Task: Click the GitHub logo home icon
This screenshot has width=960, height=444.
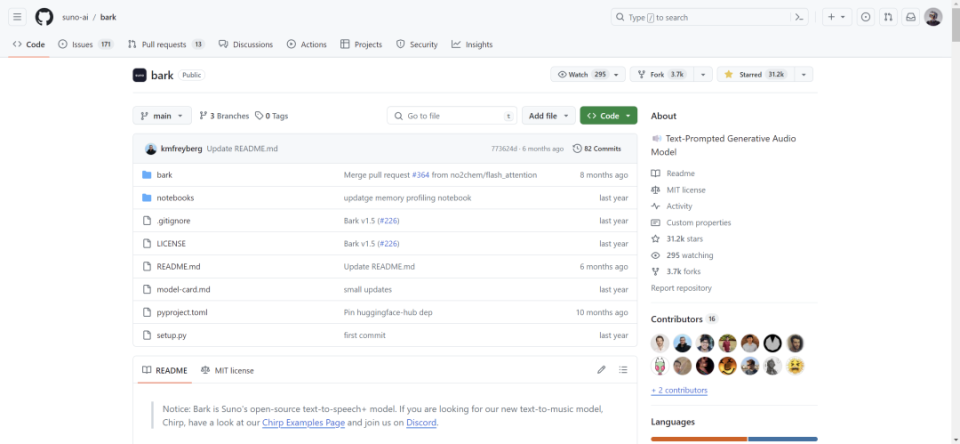Action: (x=44, y=17)
